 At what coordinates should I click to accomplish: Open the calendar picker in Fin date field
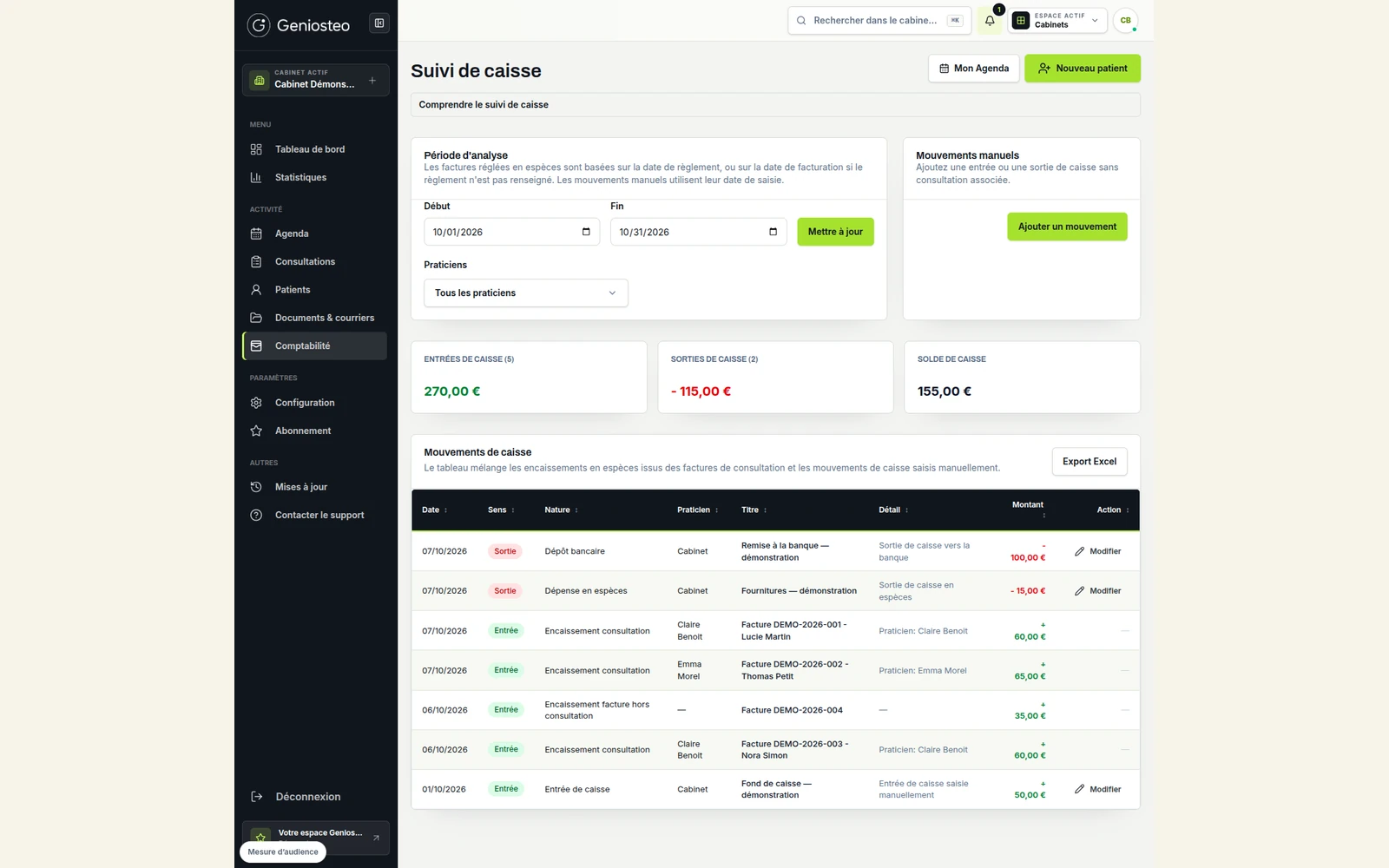coord(773,232)
